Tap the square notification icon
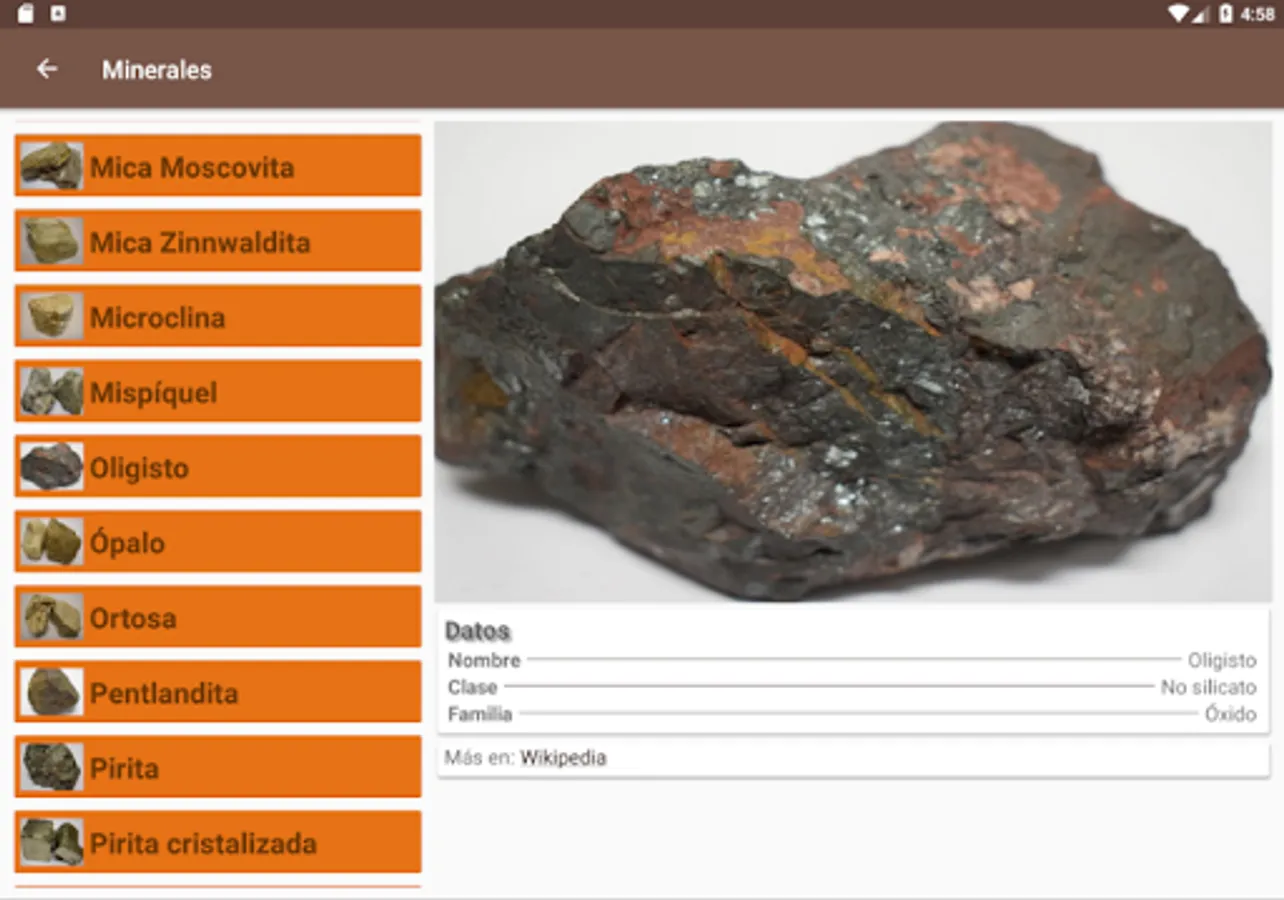The width and height of the screenshot is (1284, 900). 58,13
